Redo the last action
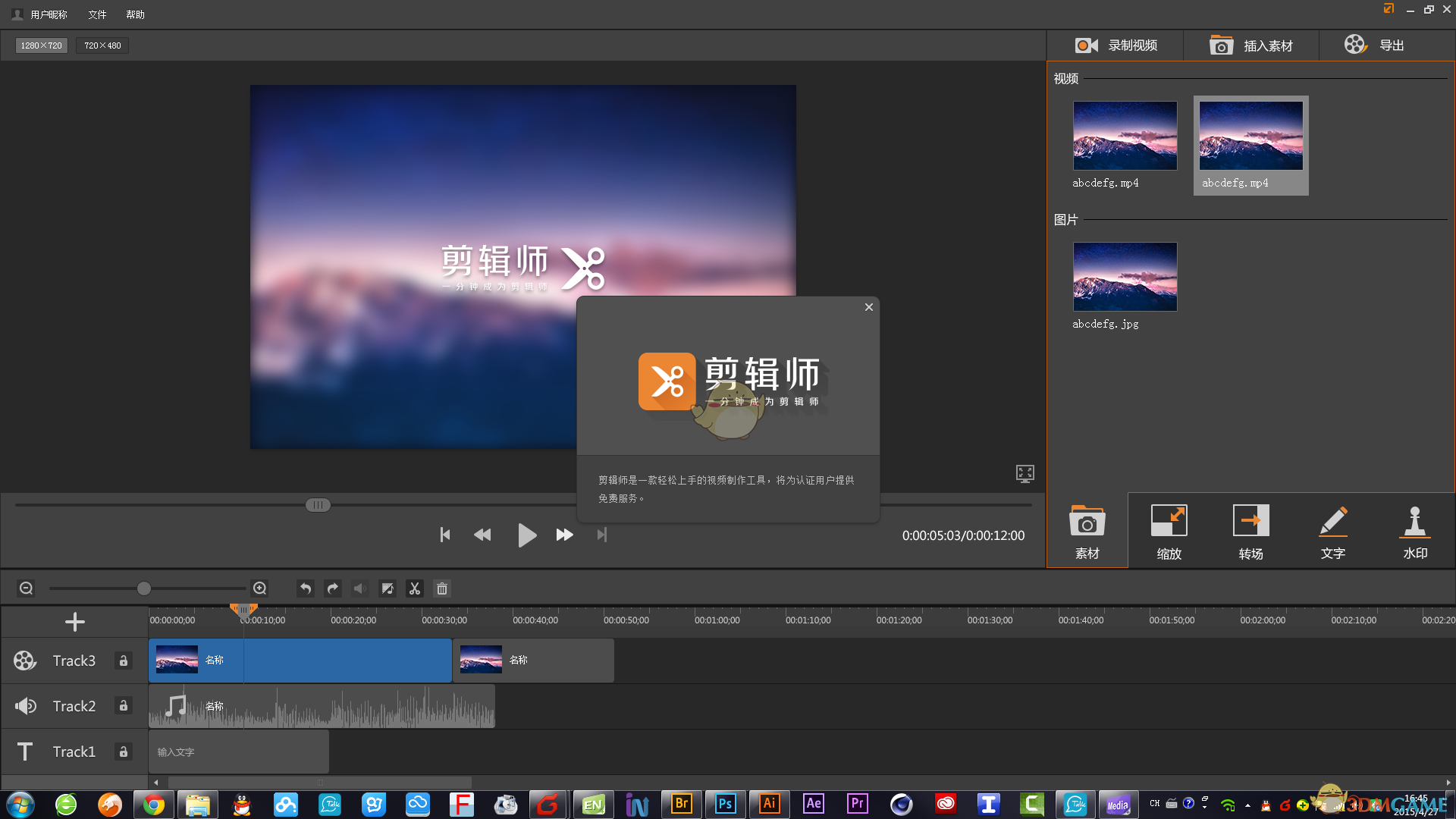The height and width of the screenshot is (819, 1456). pyautogui.click(x=332, y=588)
